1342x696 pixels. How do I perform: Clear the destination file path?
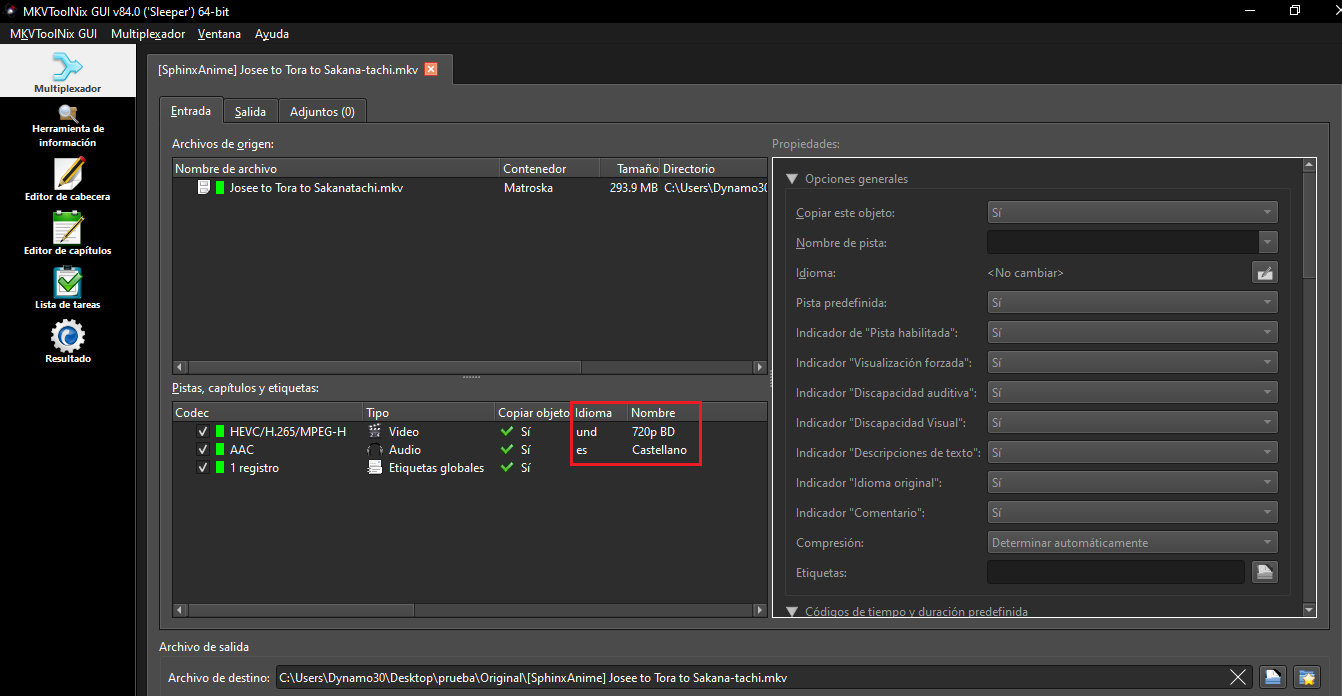tap(1238, 677)
